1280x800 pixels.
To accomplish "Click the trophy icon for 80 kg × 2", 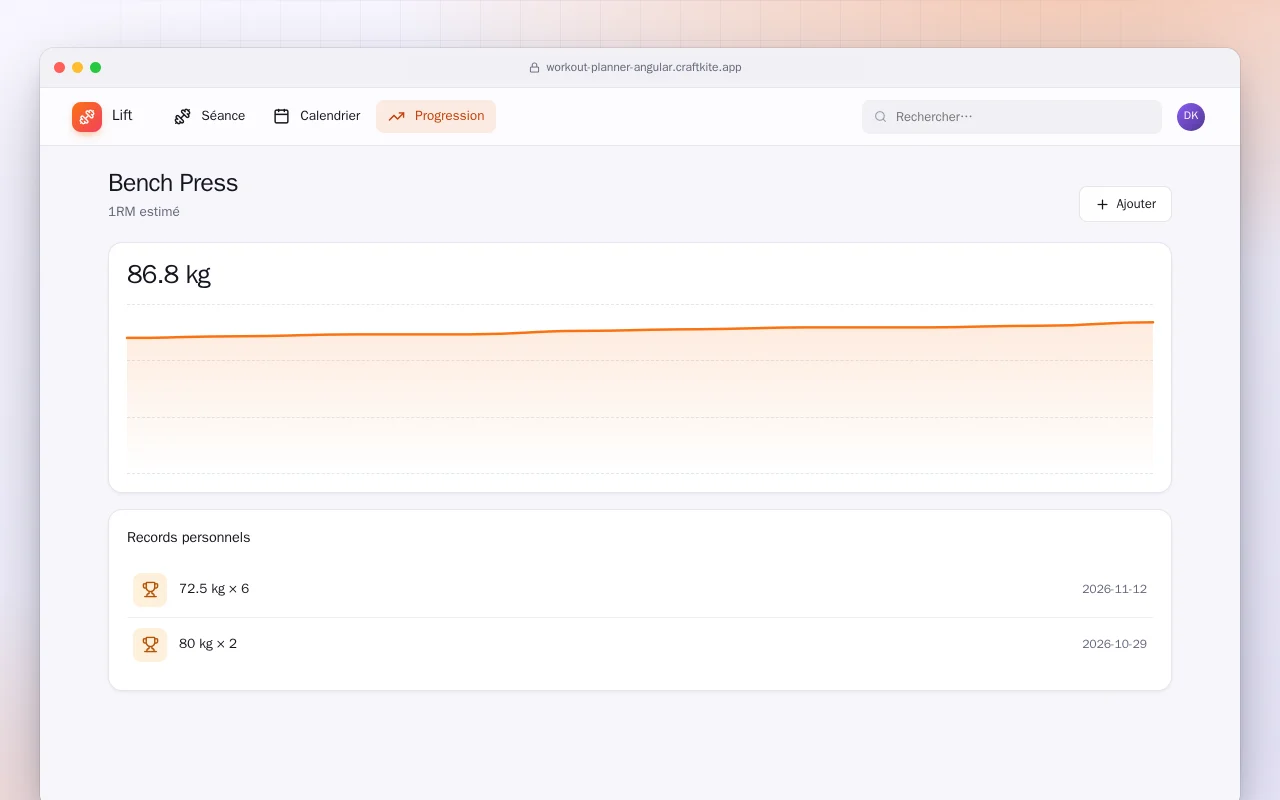I will tap(150, 645).
